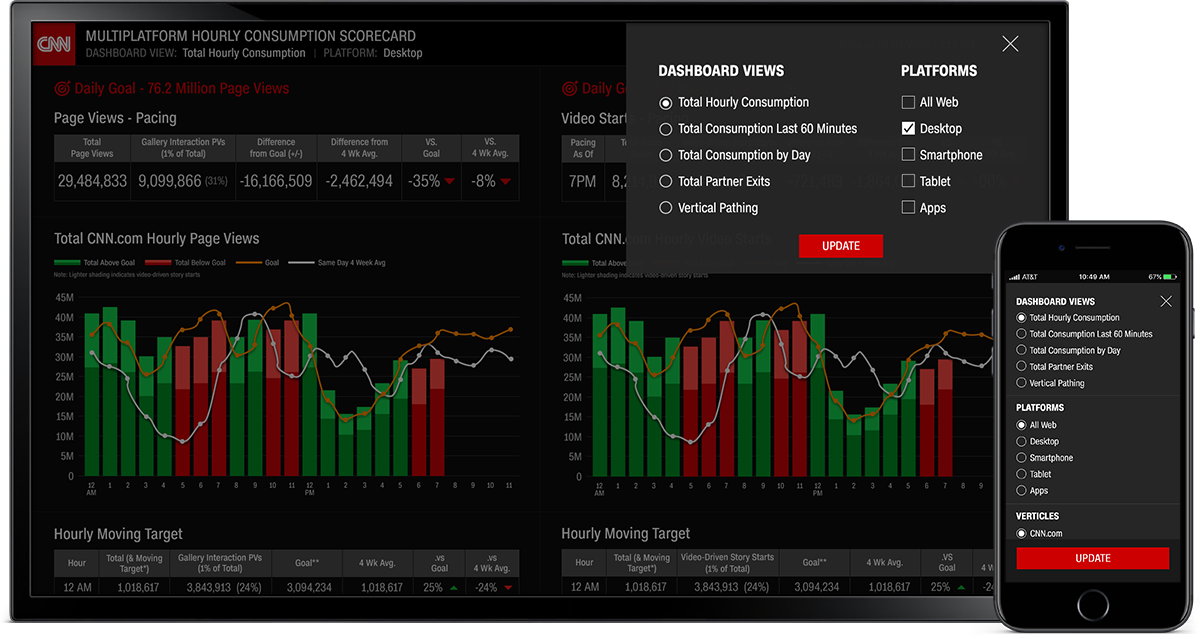This screenshot has height=639, width=1200.
Task: Click the Page Views - Pacing heading
Action: coord(115,118)
